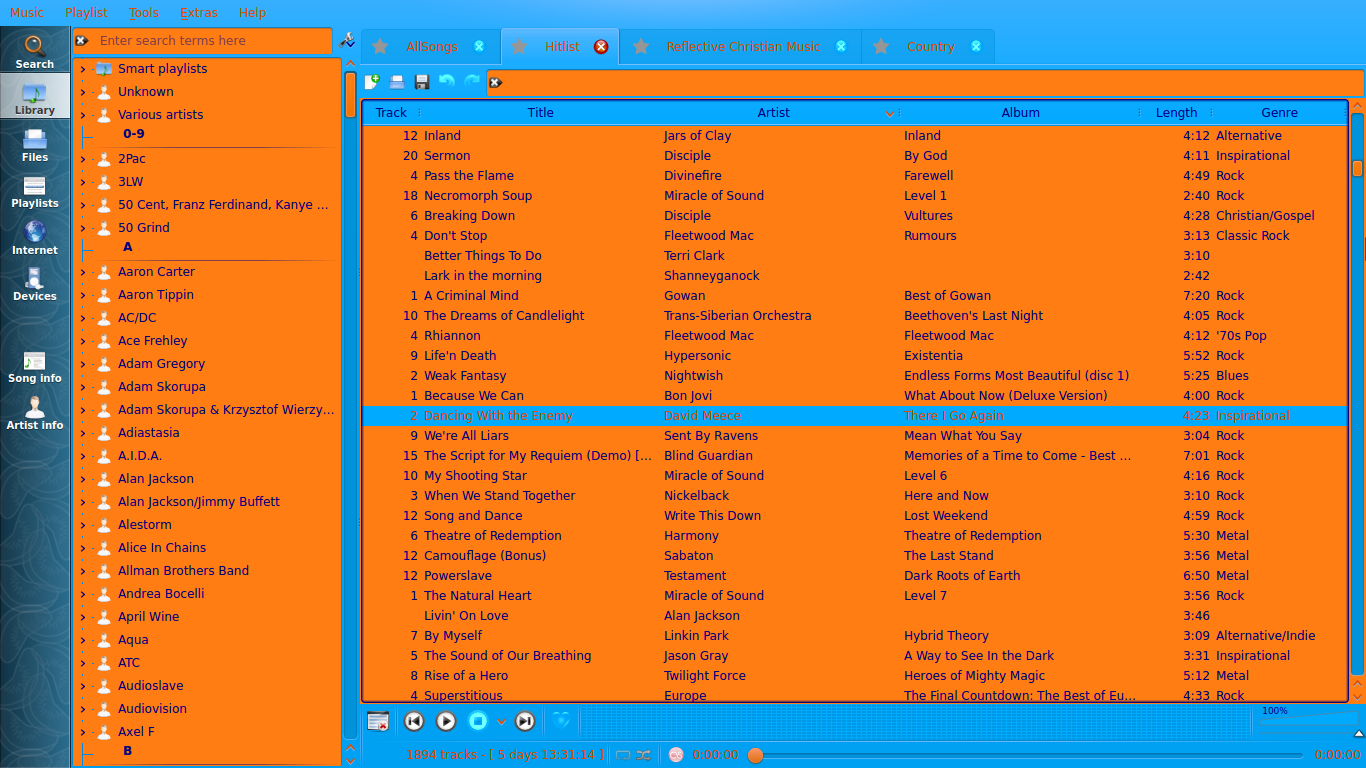The width and height of the screenshot is (1366, 768).
Task: Start playback with the play button
Action: [446, 721]
